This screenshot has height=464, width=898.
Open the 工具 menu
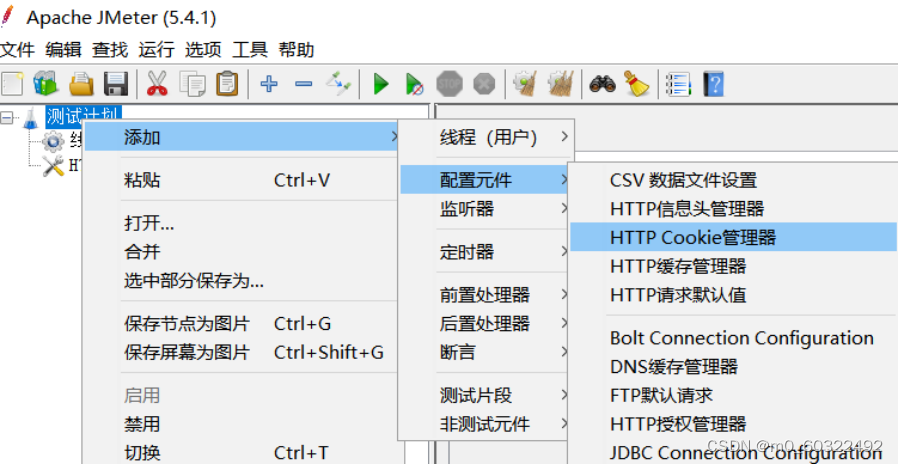coord(250,50)
